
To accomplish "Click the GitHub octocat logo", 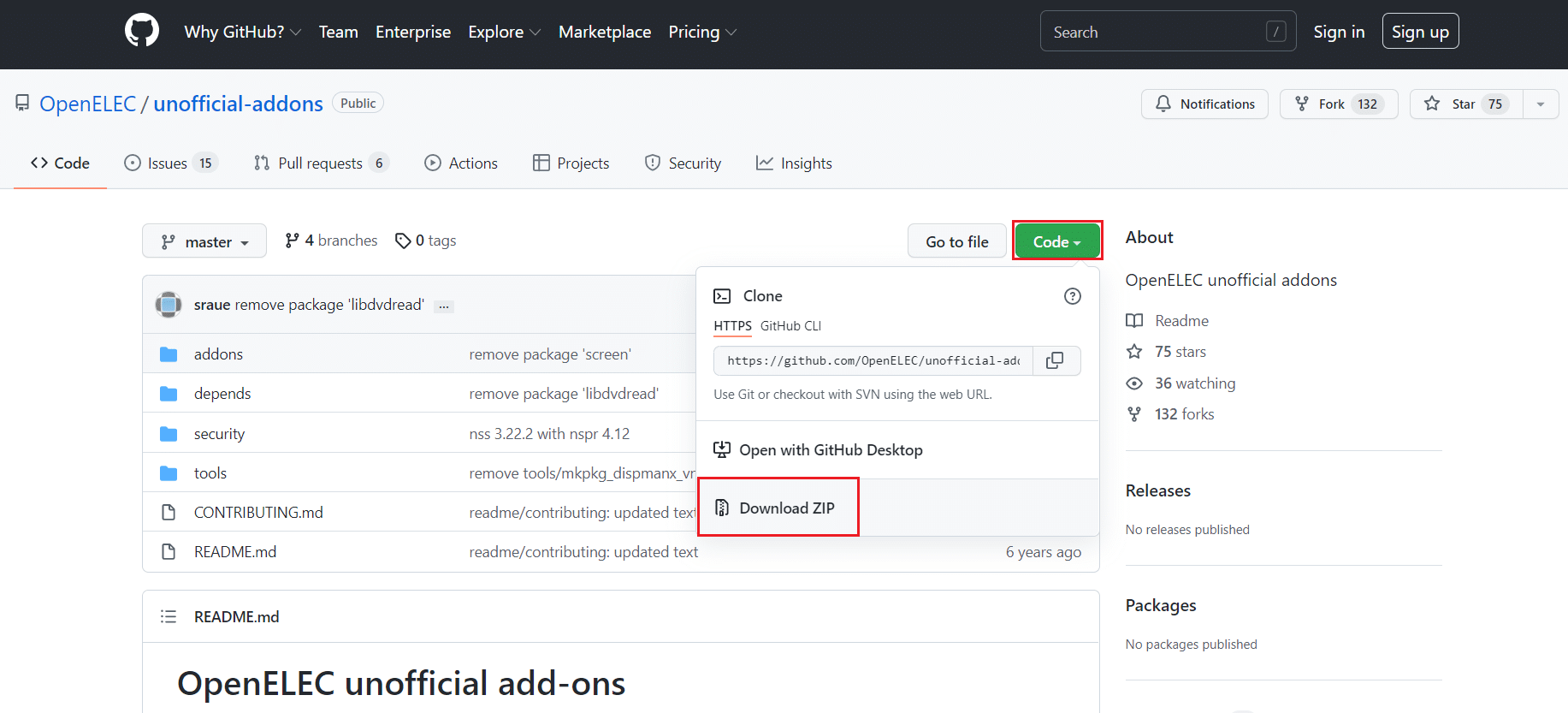I will [x=142, y=31].
